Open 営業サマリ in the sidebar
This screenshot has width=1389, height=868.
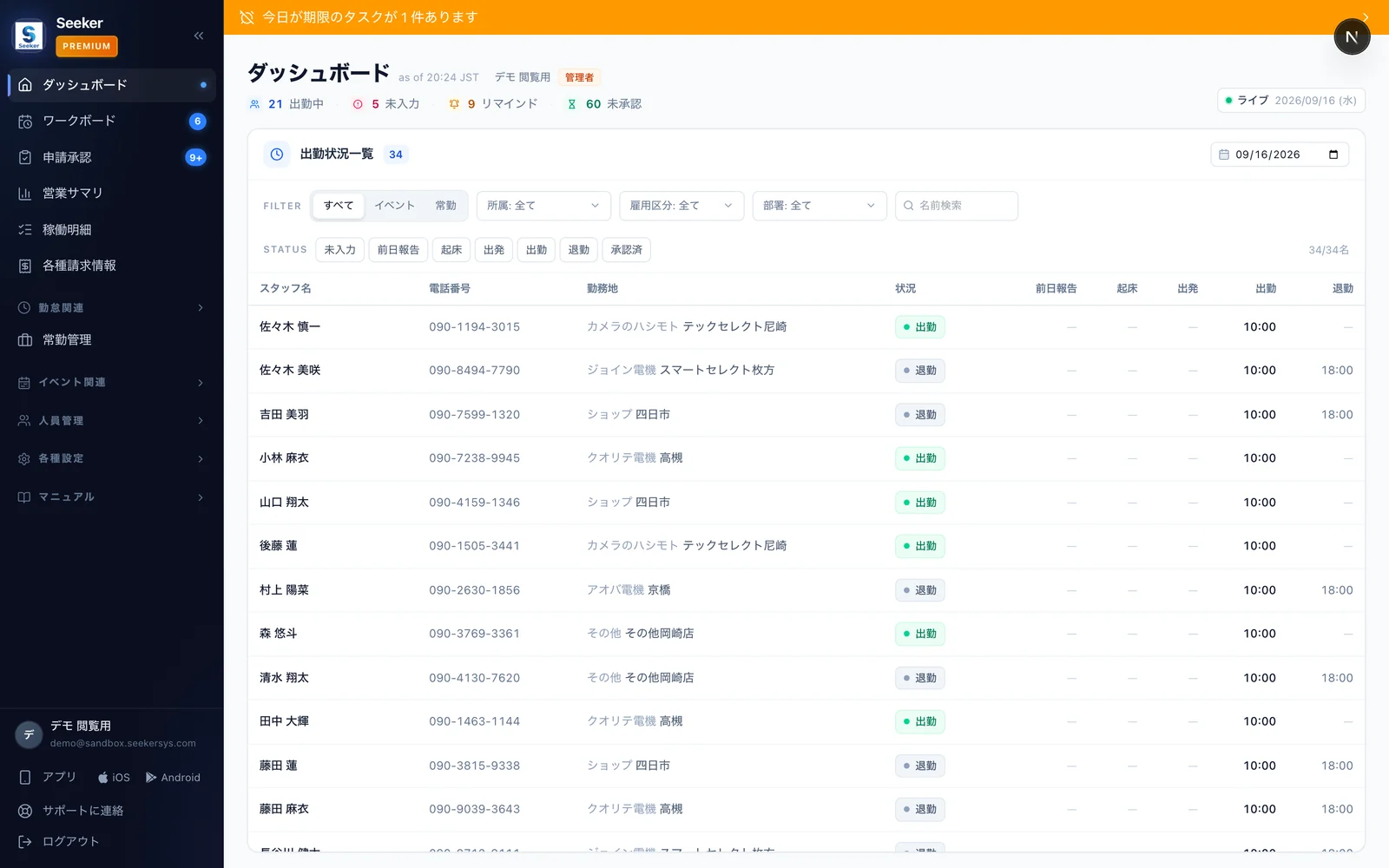[x=111, y=193]
